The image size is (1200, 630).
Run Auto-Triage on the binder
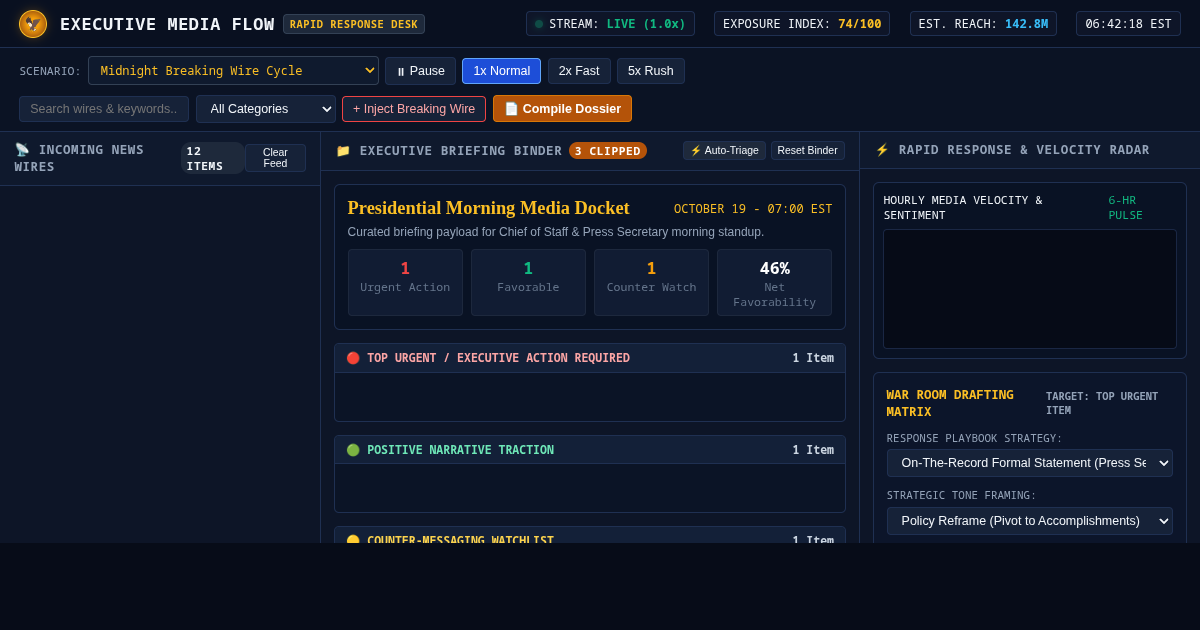pyautogui.click(x=724, y=151)
